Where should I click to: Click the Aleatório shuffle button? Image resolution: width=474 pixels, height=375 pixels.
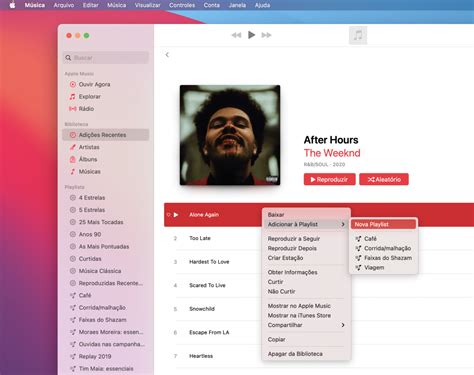(x=384, y=179)
